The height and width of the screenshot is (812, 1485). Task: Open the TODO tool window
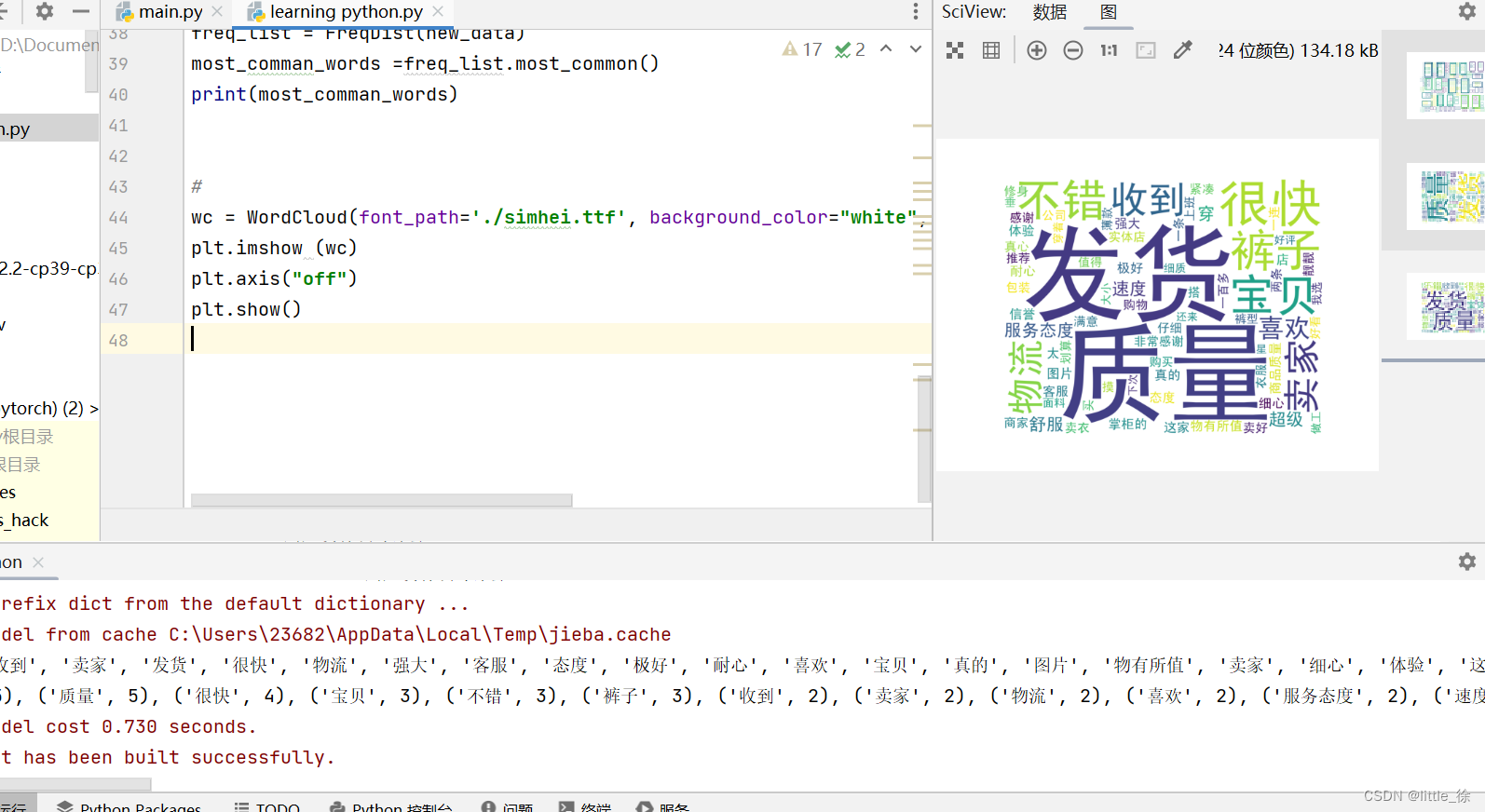[x=267, y=806]
